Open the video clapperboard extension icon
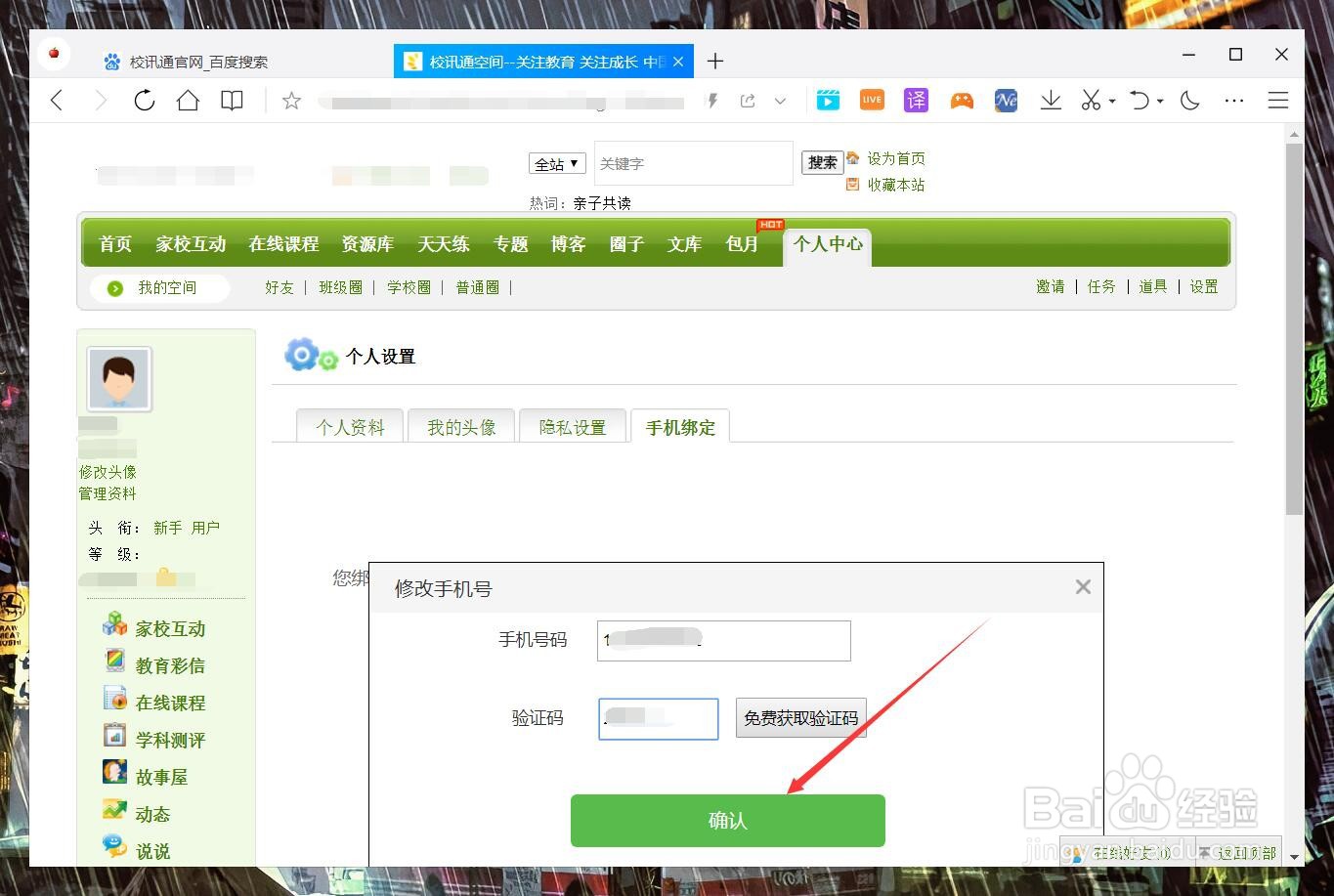The width and height of the screenshot is (1334, 896). (x=828, y=100)
